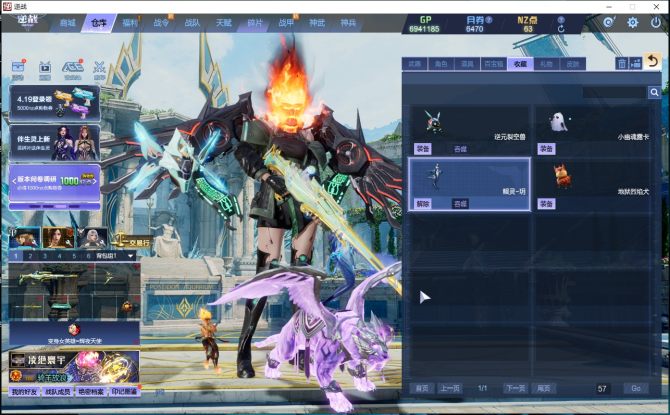Click the trash can delete icon

[x=622, y=64]
